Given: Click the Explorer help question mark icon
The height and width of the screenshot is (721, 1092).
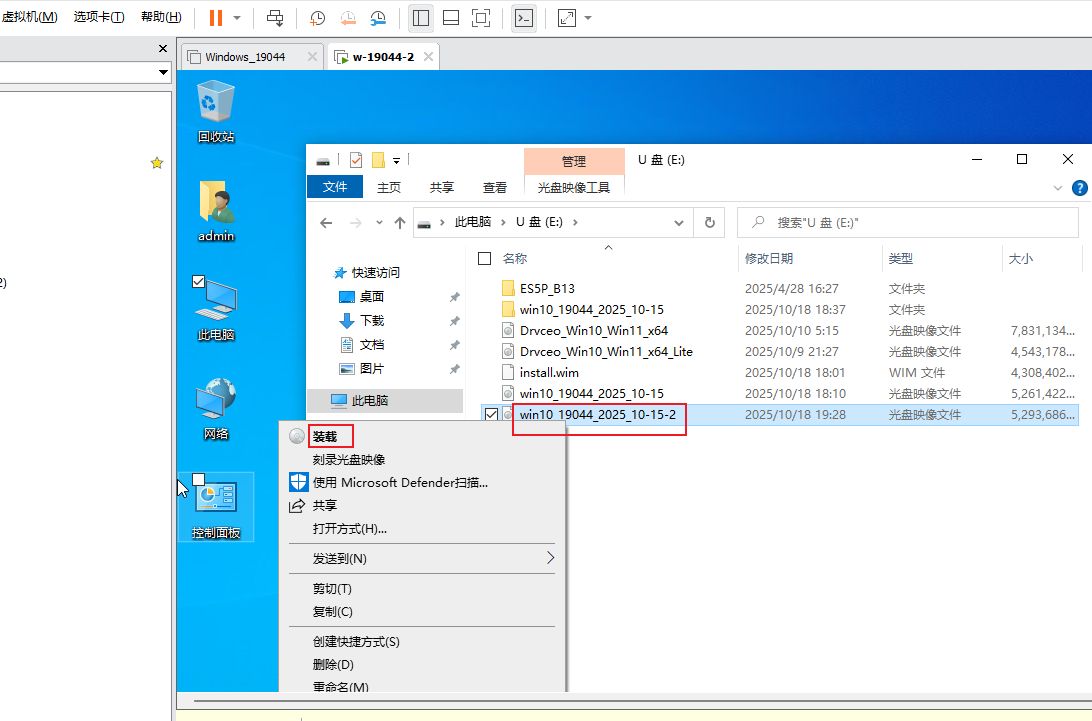Looking at the screenshot, I should coord(1079,187).
